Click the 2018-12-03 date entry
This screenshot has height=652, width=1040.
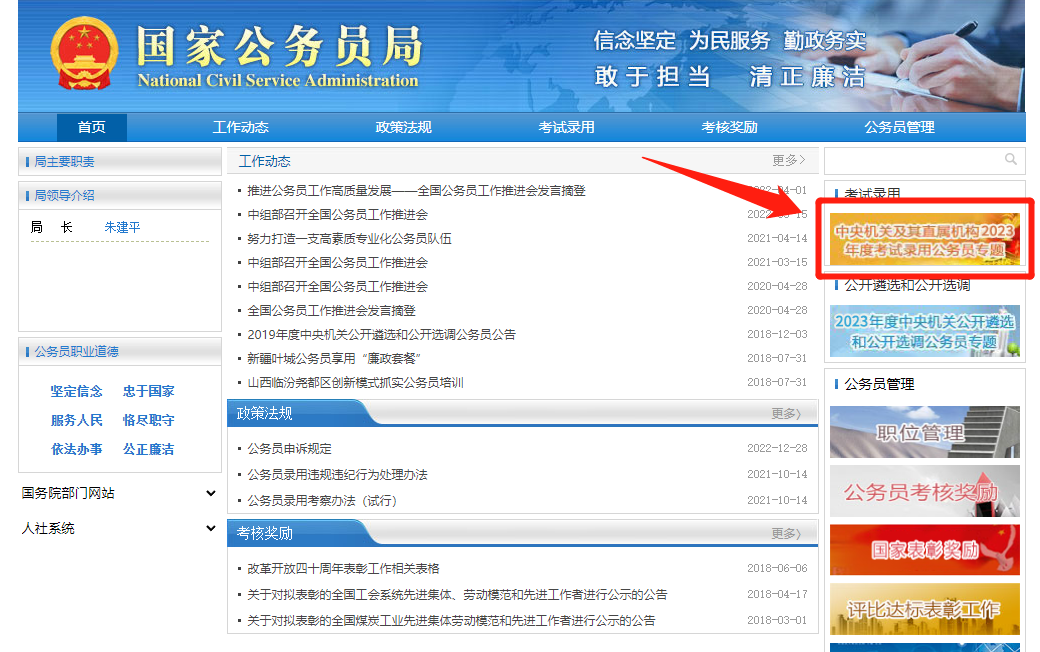tap(777, 334)
